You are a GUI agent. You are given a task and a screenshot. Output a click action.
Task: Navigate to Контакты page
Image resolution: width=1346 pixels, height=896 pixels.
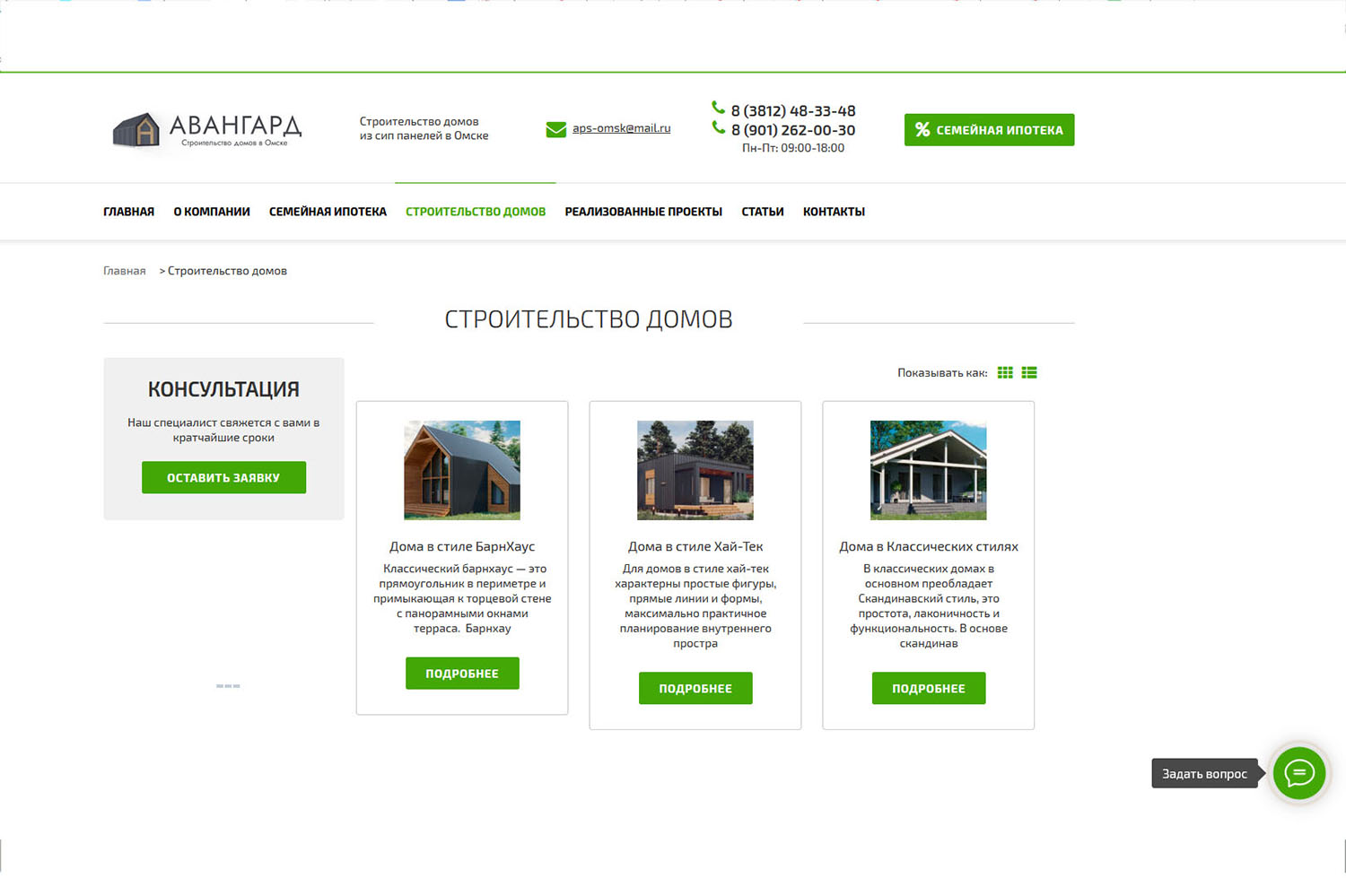834,212
